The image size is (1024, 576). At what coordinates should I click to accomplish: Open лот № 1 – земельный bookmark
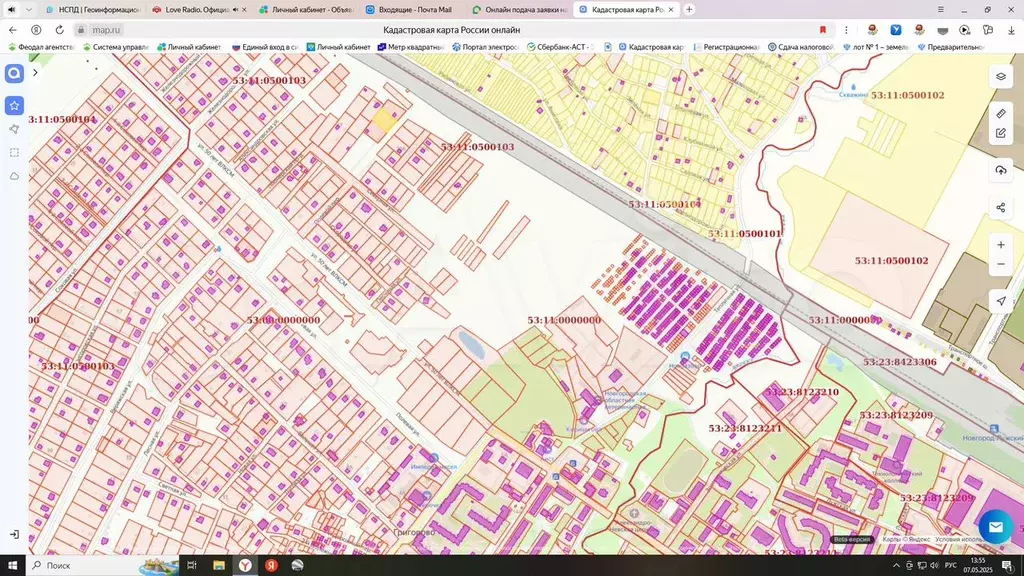[876, 47]
